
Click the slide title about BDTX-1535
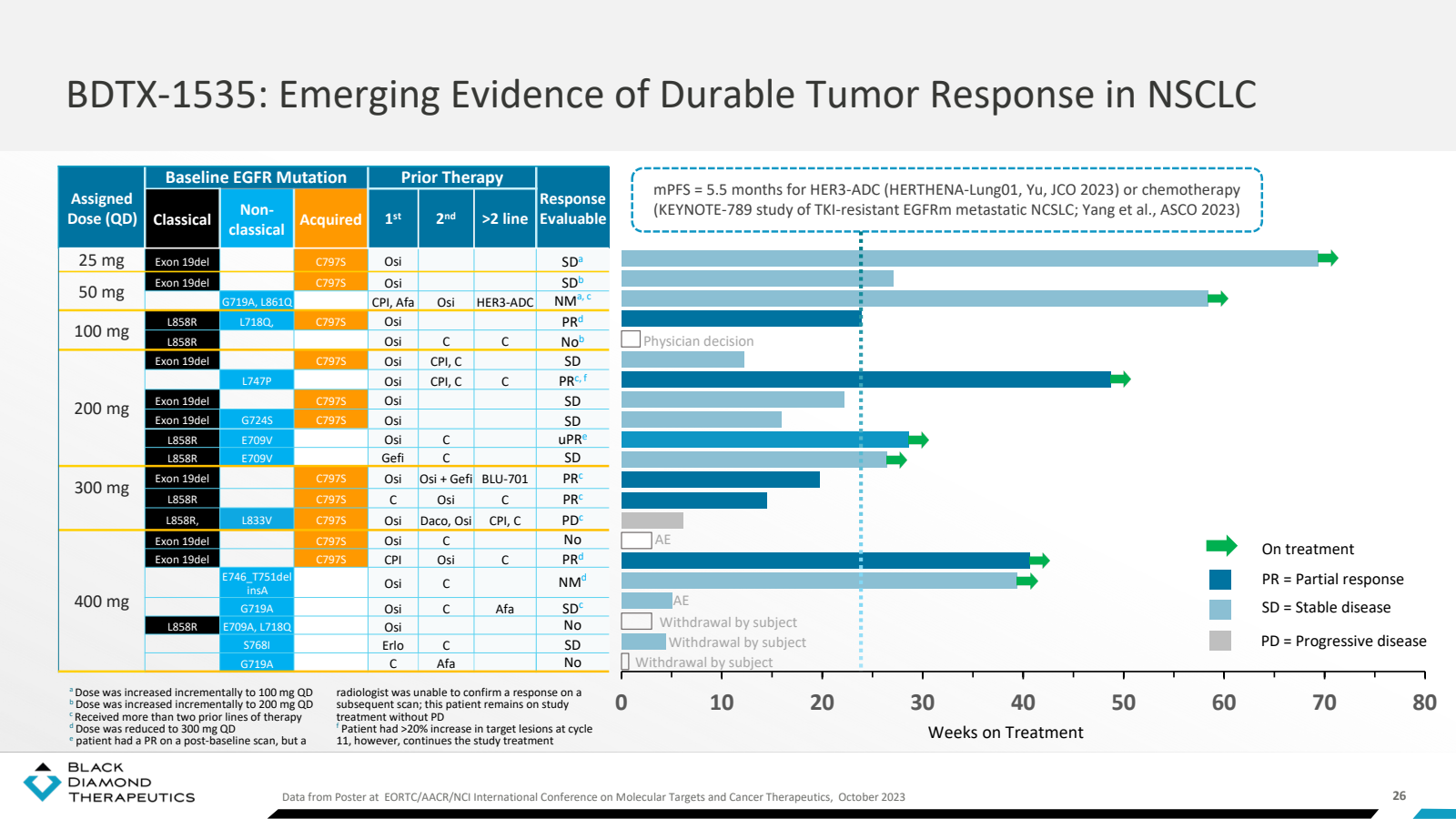661,95
